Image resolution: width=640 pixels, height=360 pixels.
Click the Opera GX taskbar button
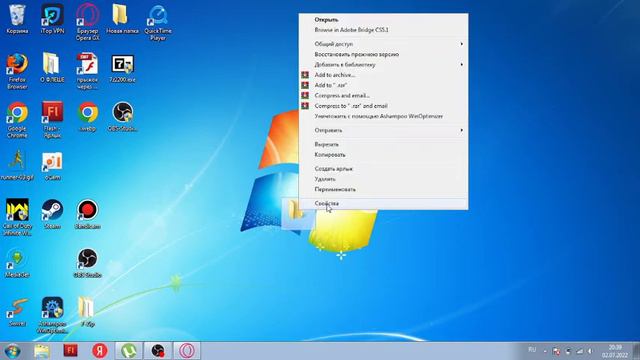[x=187, y=351]
